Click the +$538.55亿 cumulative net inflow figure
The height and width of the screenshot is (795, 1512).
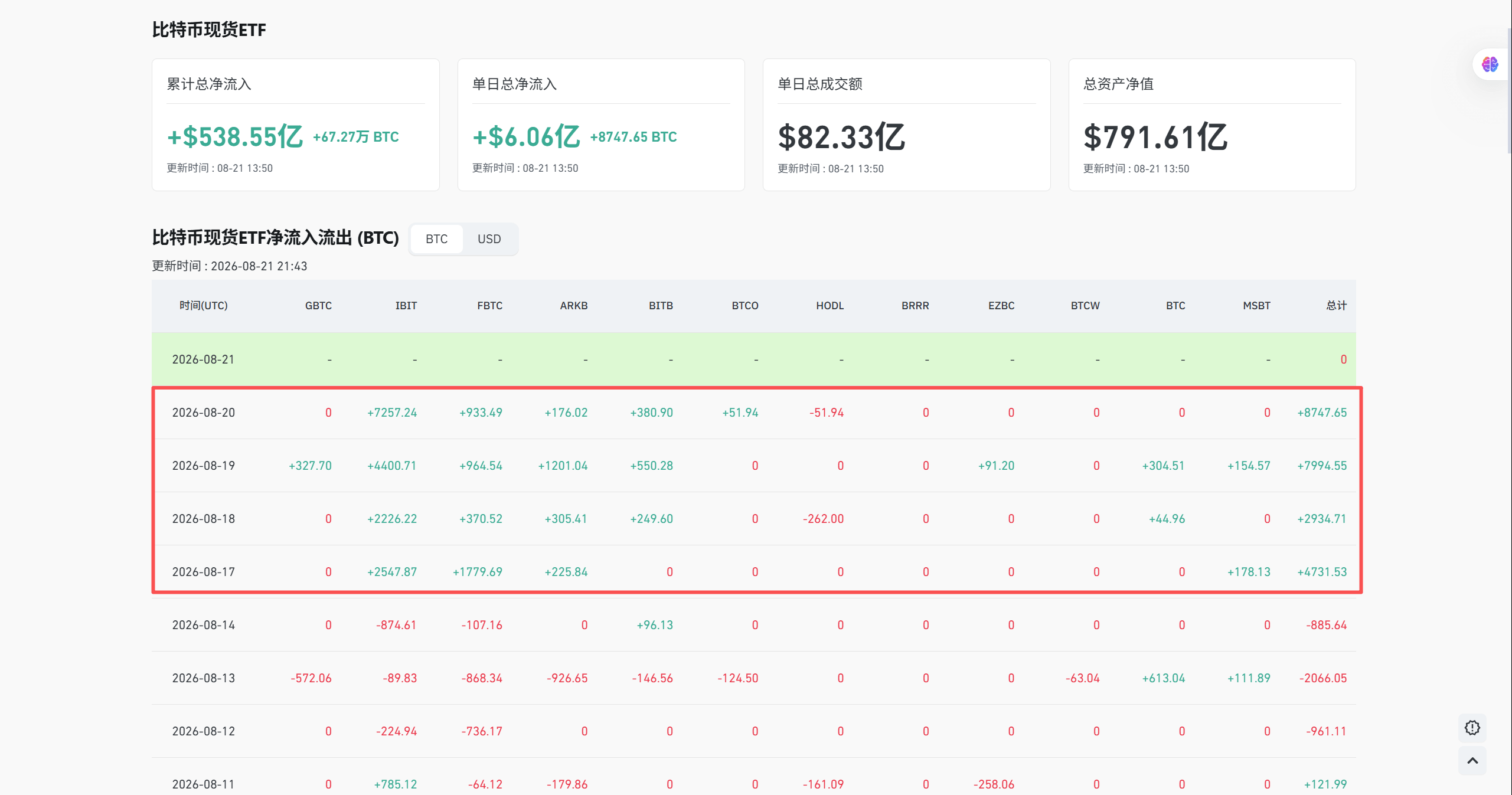pyautogui.click(x=235, y=137)
